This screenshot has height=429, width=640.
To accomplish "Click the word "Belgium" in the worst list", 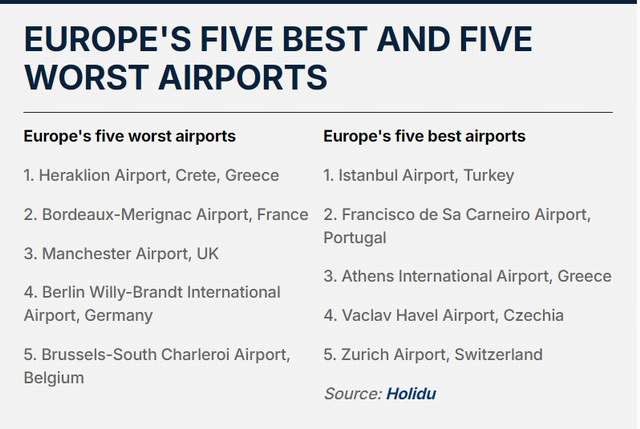I will point(54,378).
